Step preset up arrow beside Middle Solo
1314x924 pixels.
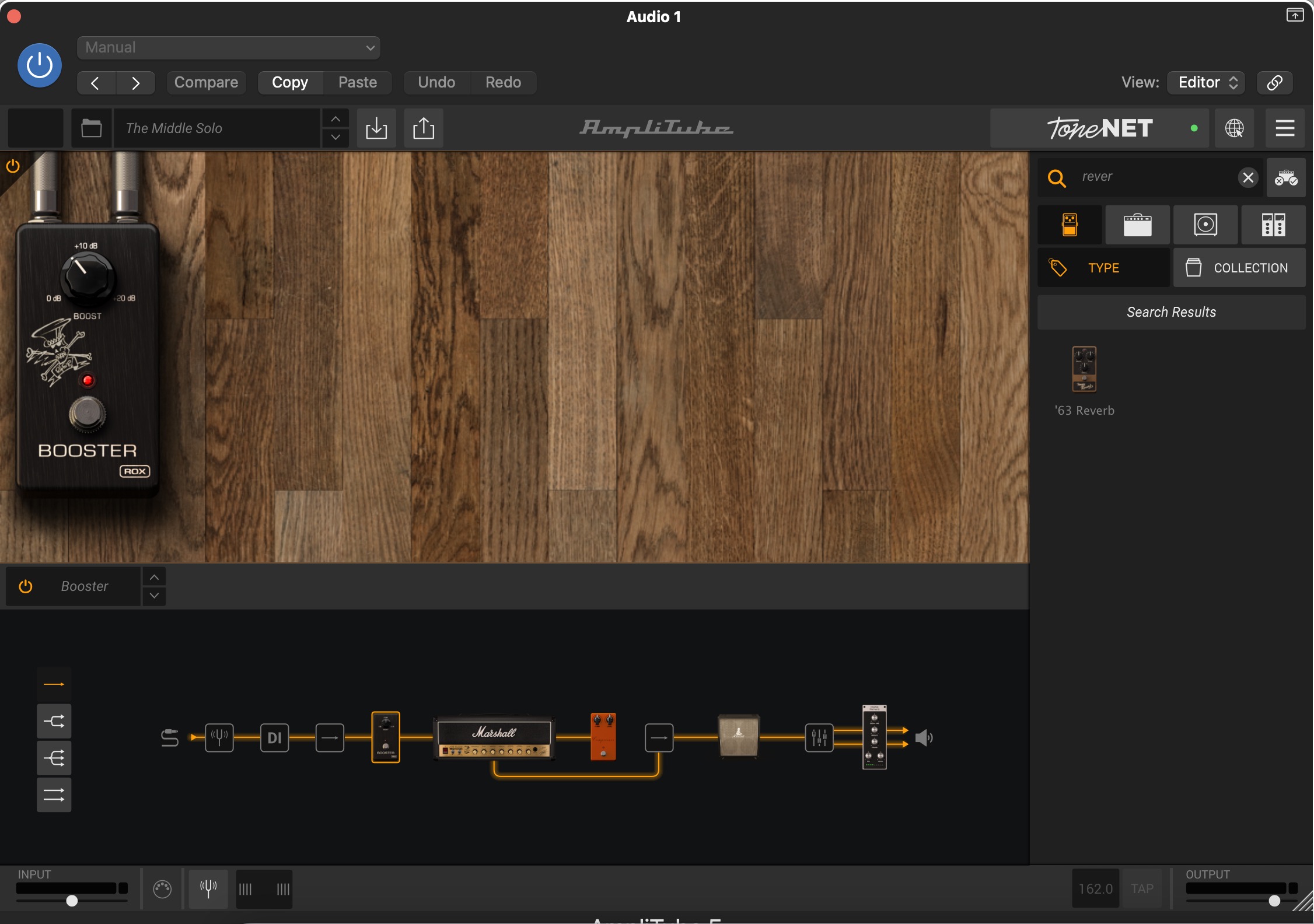pos(336,118)
